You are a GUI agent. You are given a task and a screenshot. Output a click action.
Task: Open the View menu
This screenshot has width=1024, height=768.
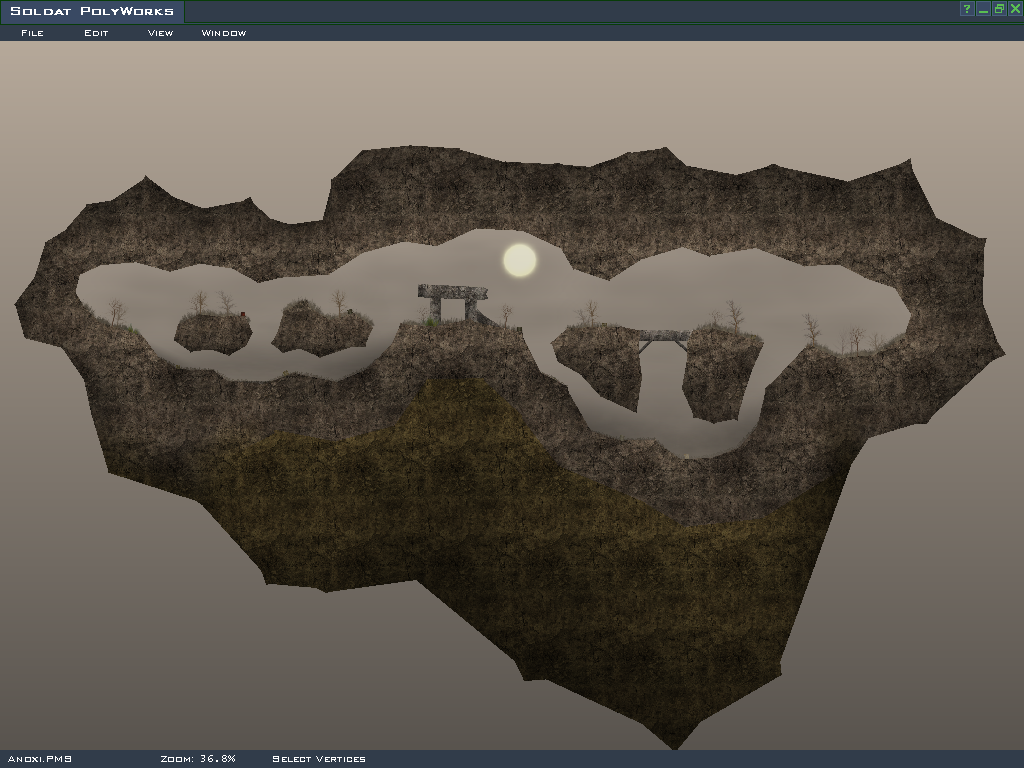point(160,33)
